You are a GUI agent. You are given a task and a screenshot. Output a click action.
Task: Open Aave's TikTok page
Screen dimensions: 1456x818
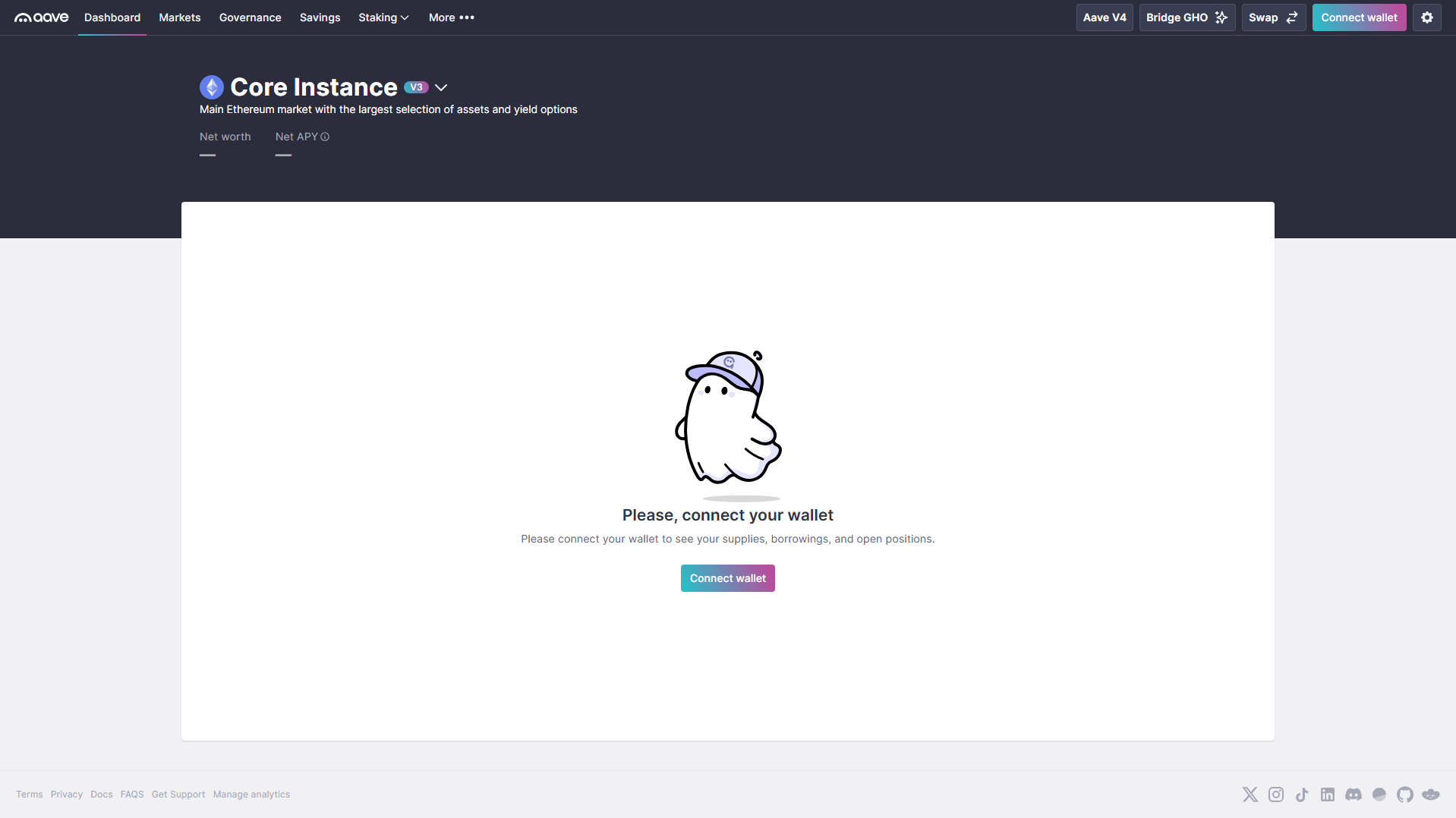[1302, 794]
